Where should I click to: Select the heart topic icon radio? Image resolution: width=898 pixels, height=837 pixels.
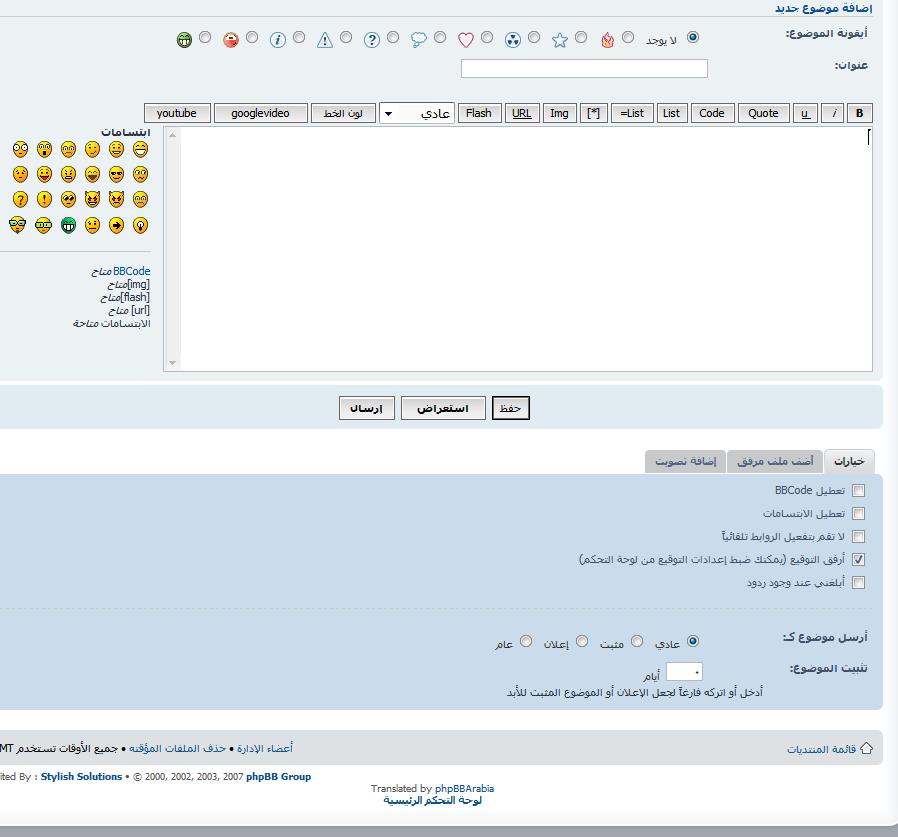487,38
